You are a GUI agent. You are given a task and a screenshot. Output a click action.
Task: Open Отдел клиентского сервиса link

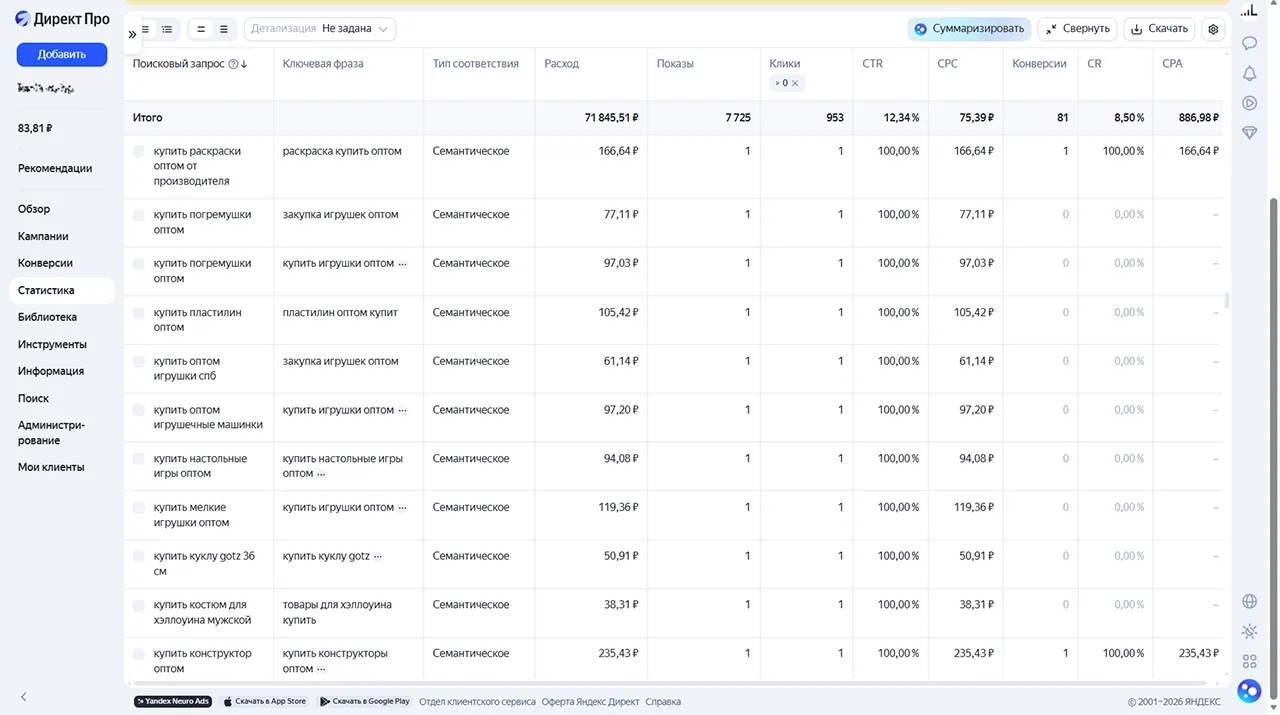477,702
